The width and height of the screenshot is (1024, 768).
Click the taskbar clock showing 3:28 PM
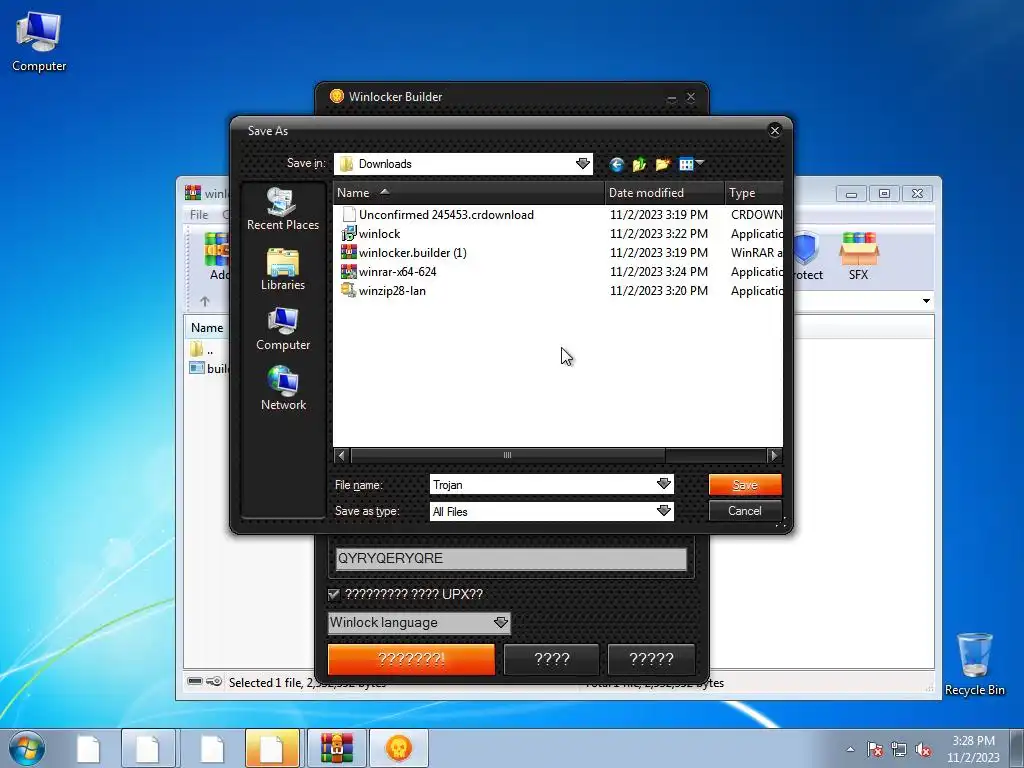(x=974, y=749)
